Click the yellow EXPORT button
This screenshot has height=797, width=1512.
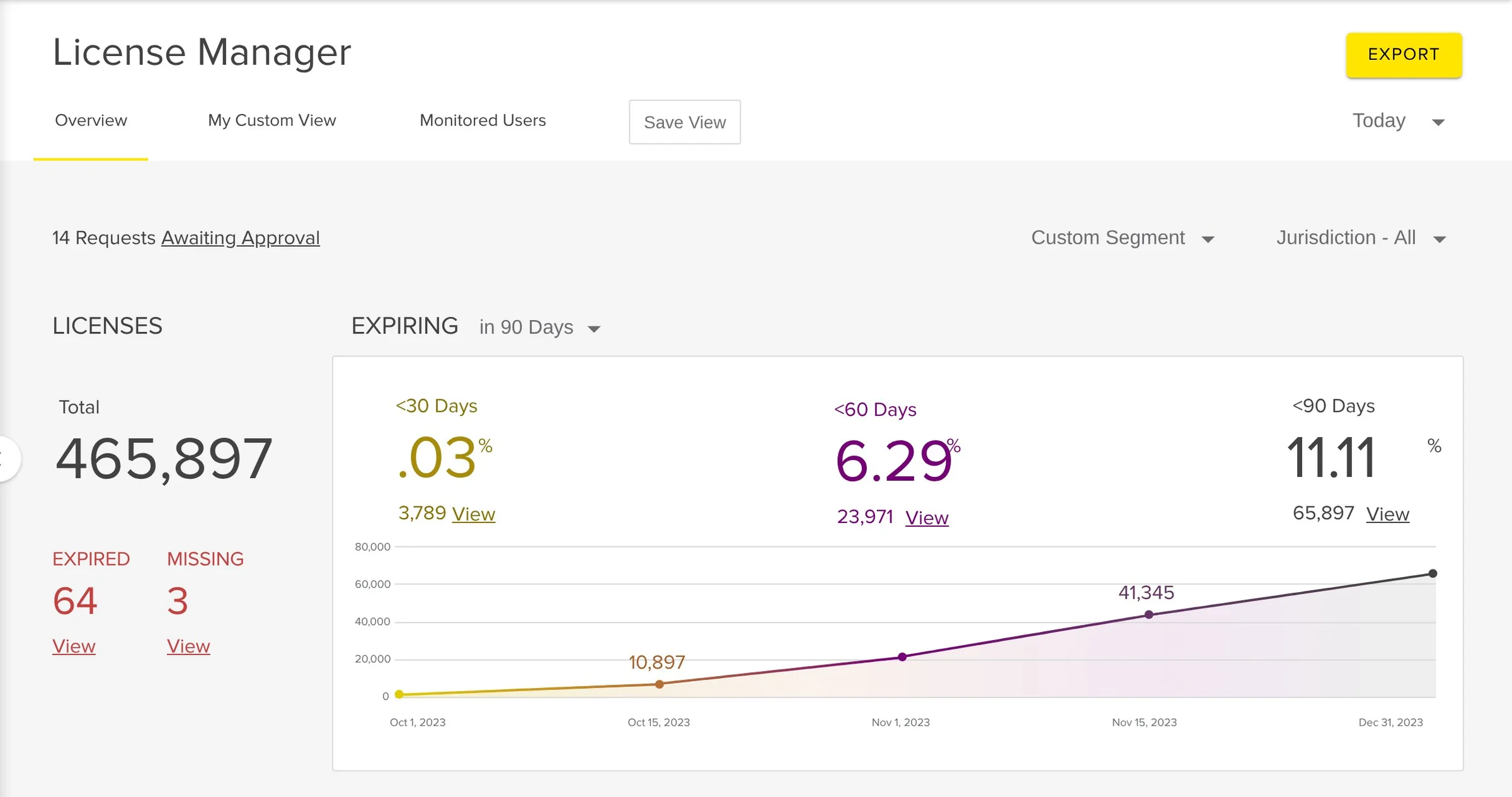pos(1404,55)
